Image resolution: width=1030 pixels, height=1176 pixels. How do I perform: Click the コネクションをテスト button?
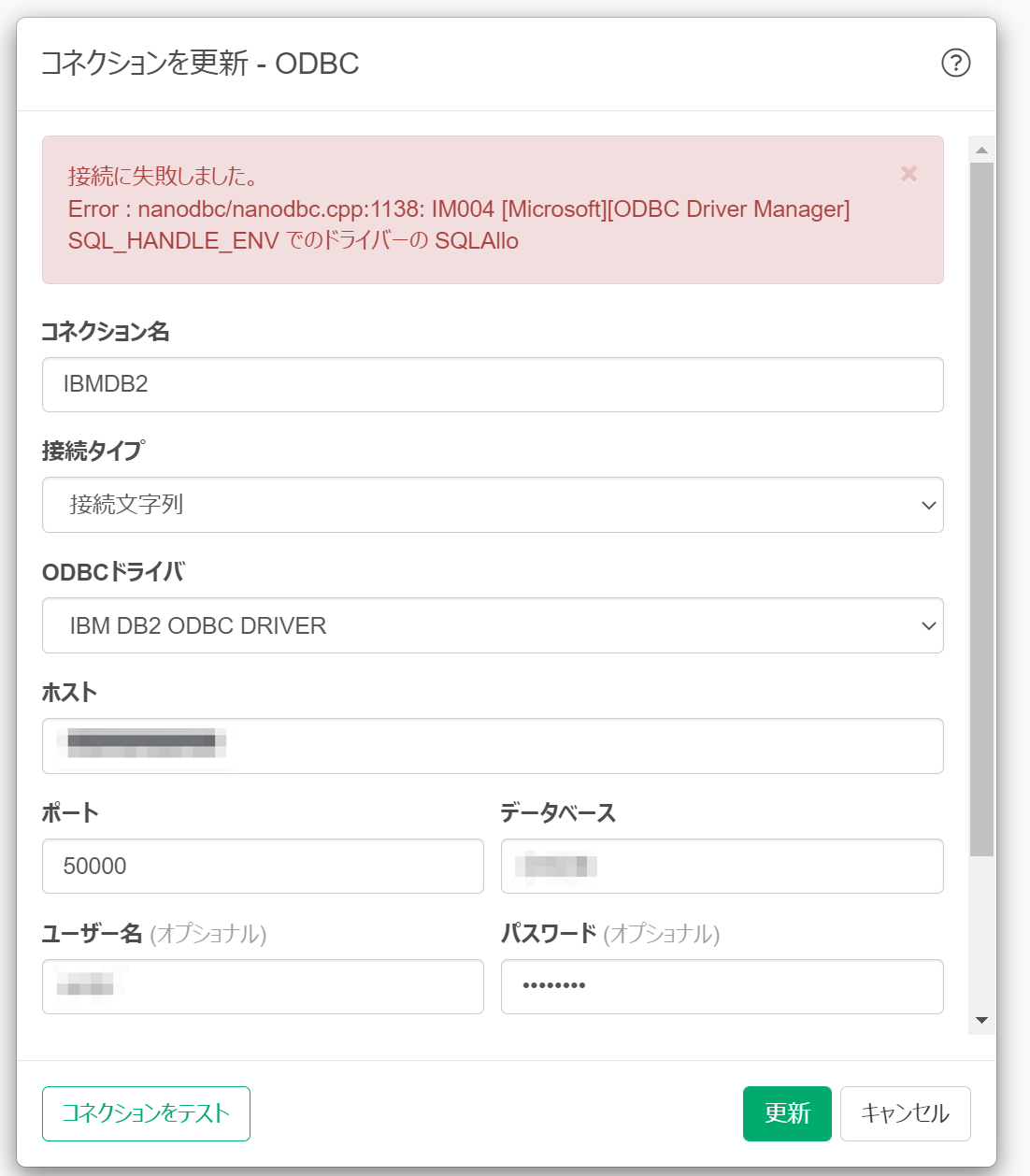(x=146, y=1113)
